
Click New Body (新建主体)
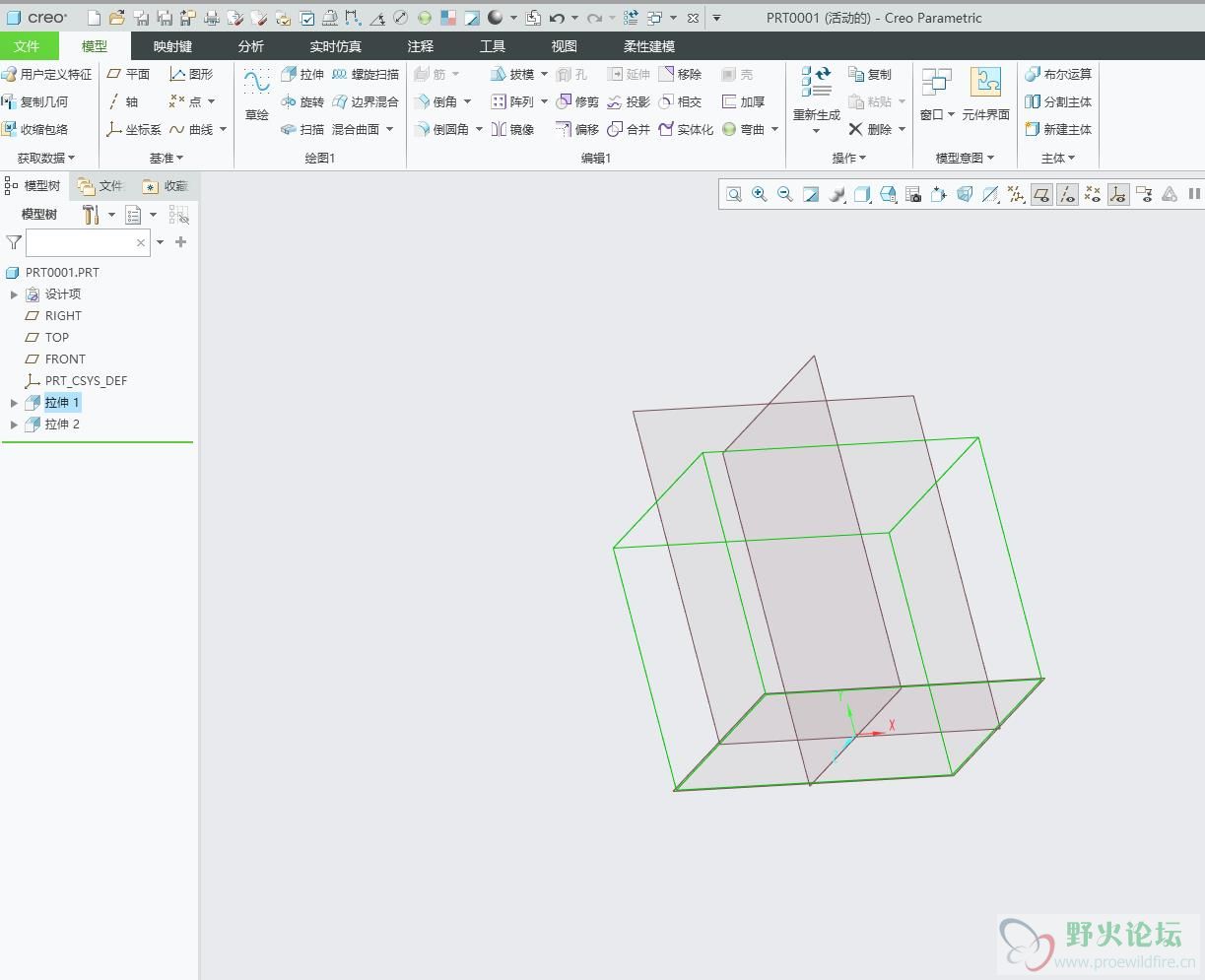coord(1058,129)
